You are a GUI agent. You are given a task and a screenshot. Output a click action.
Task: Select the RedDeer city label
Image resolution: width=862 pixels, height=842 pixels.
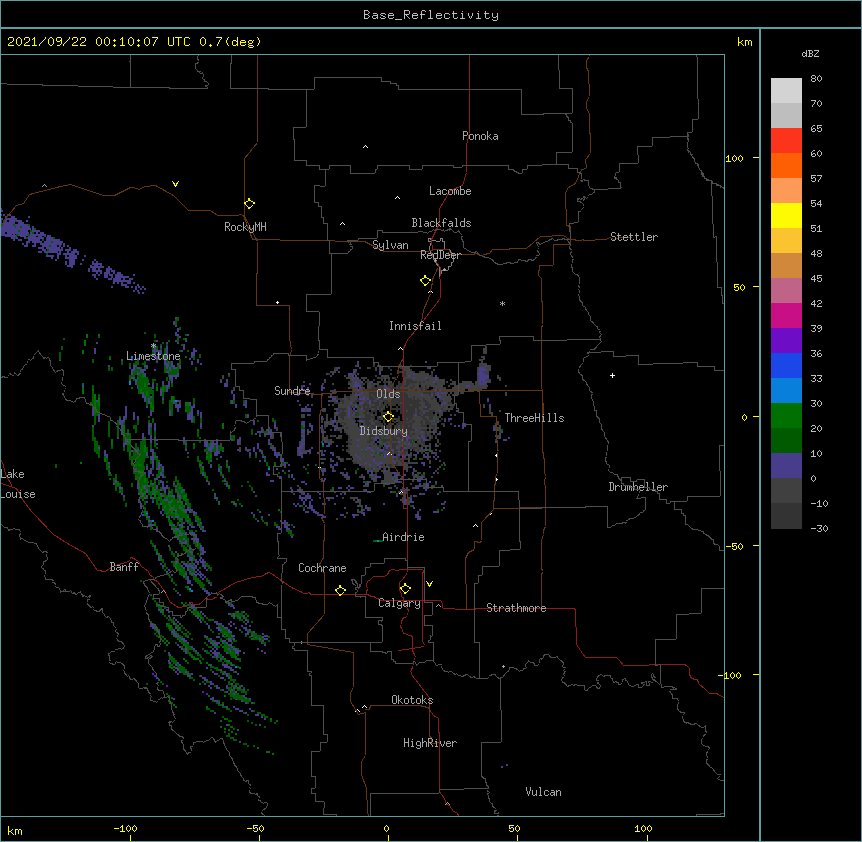coord(440,255)
